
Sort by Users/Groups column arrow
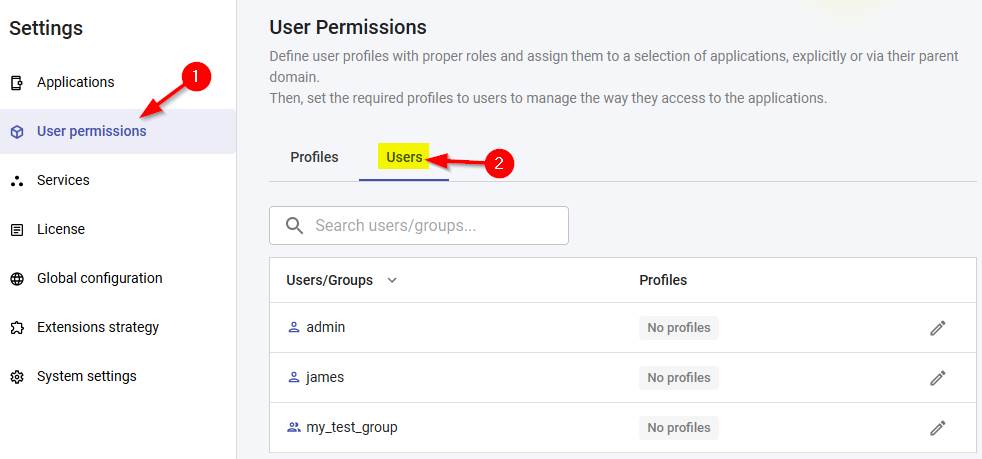(x=392, y=281)
